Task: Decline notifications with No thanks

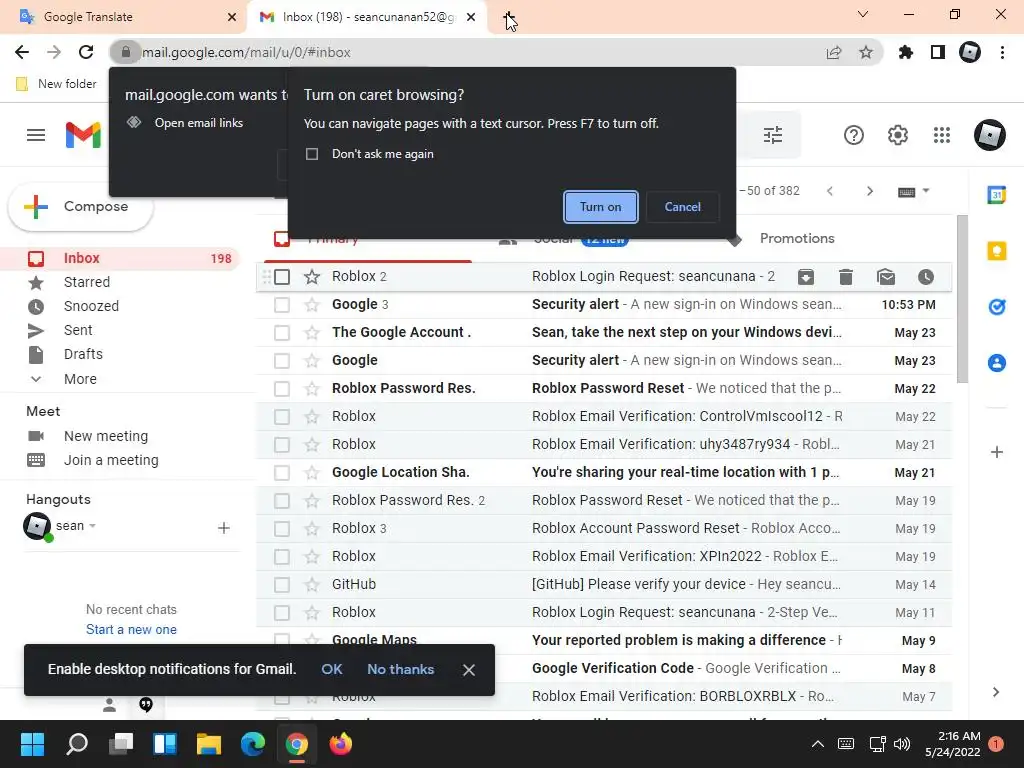Action: [400, 669]
